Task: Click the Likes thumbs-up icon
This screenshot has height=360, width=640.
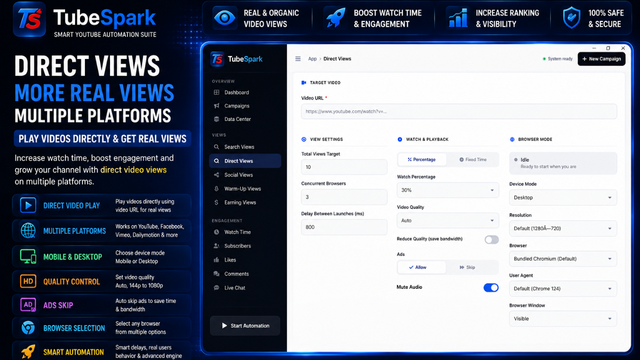Action: click(x=216, y=260)
